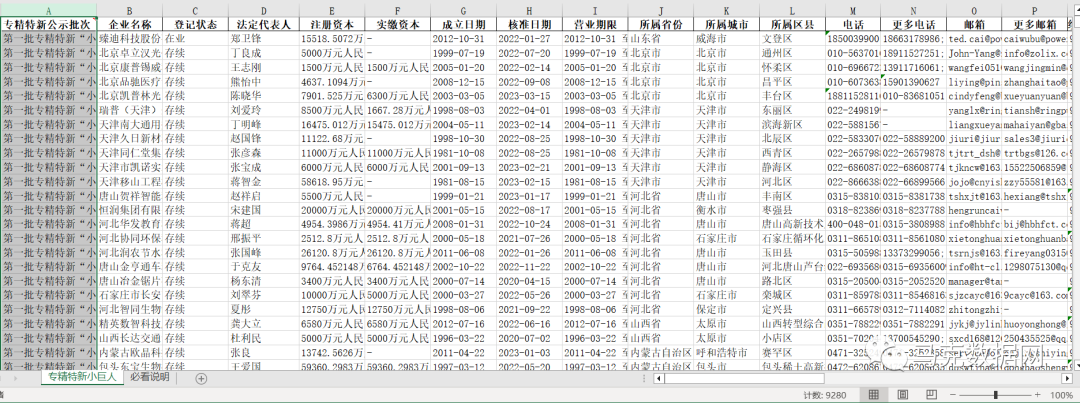Image resolution: width=1080 pixels, height=403 pixels.
Task: Select the cell 通州区
Action: coord(792,53)
